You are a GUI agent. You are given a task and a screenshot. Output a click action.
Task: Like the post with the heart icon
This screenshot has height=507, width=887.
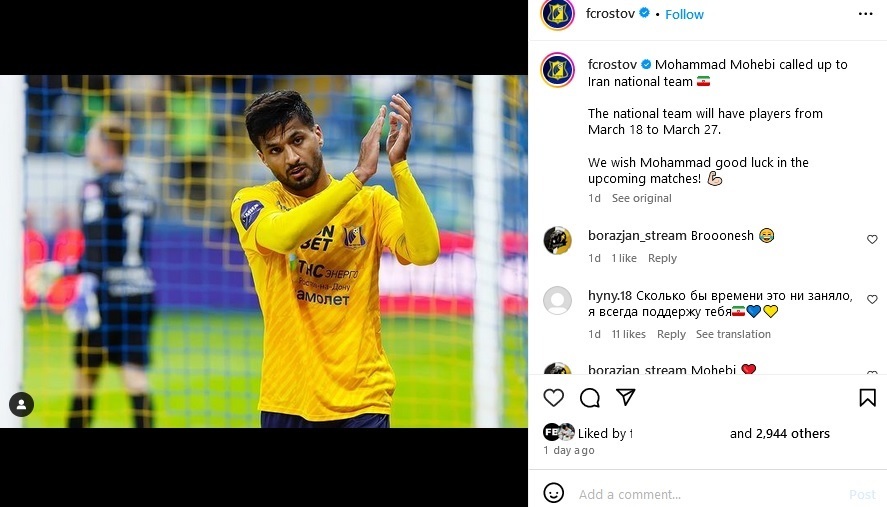553,398
